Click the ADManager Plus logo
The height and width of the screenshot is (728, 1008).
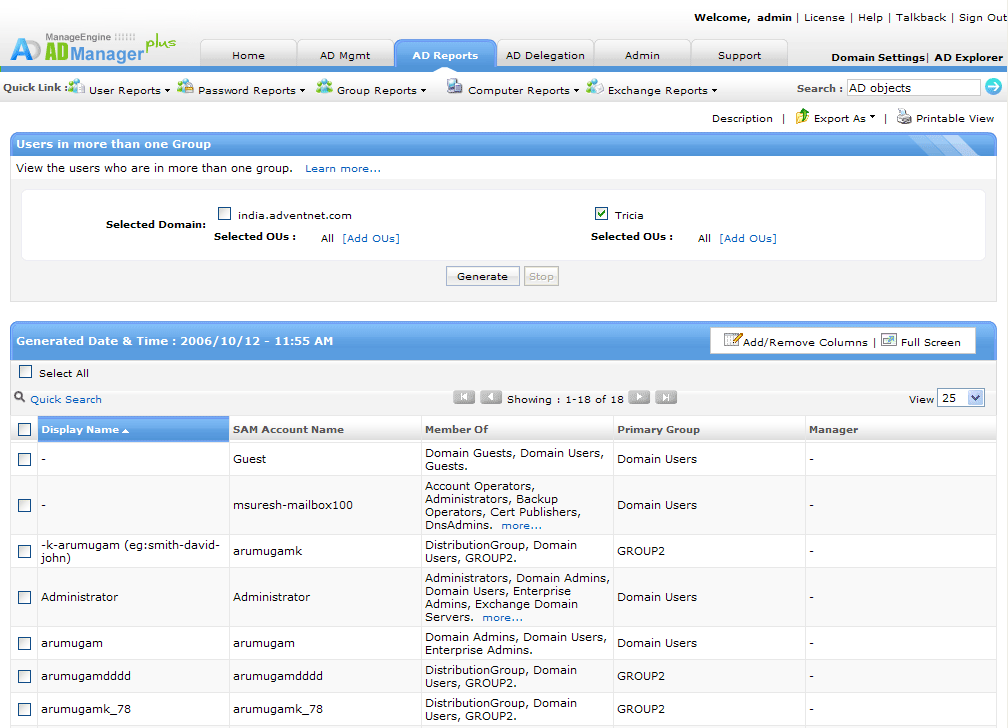coord(93,47)
